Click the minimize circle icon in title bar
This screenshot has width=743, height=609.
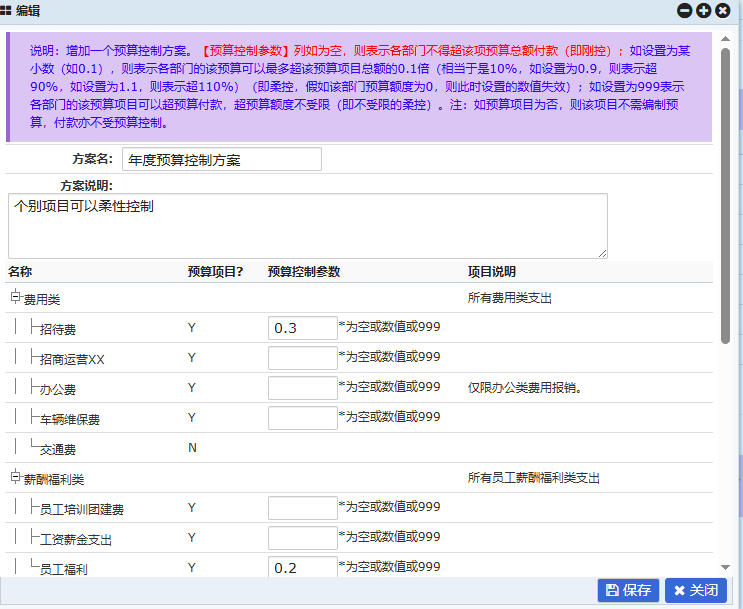(685, 10)
